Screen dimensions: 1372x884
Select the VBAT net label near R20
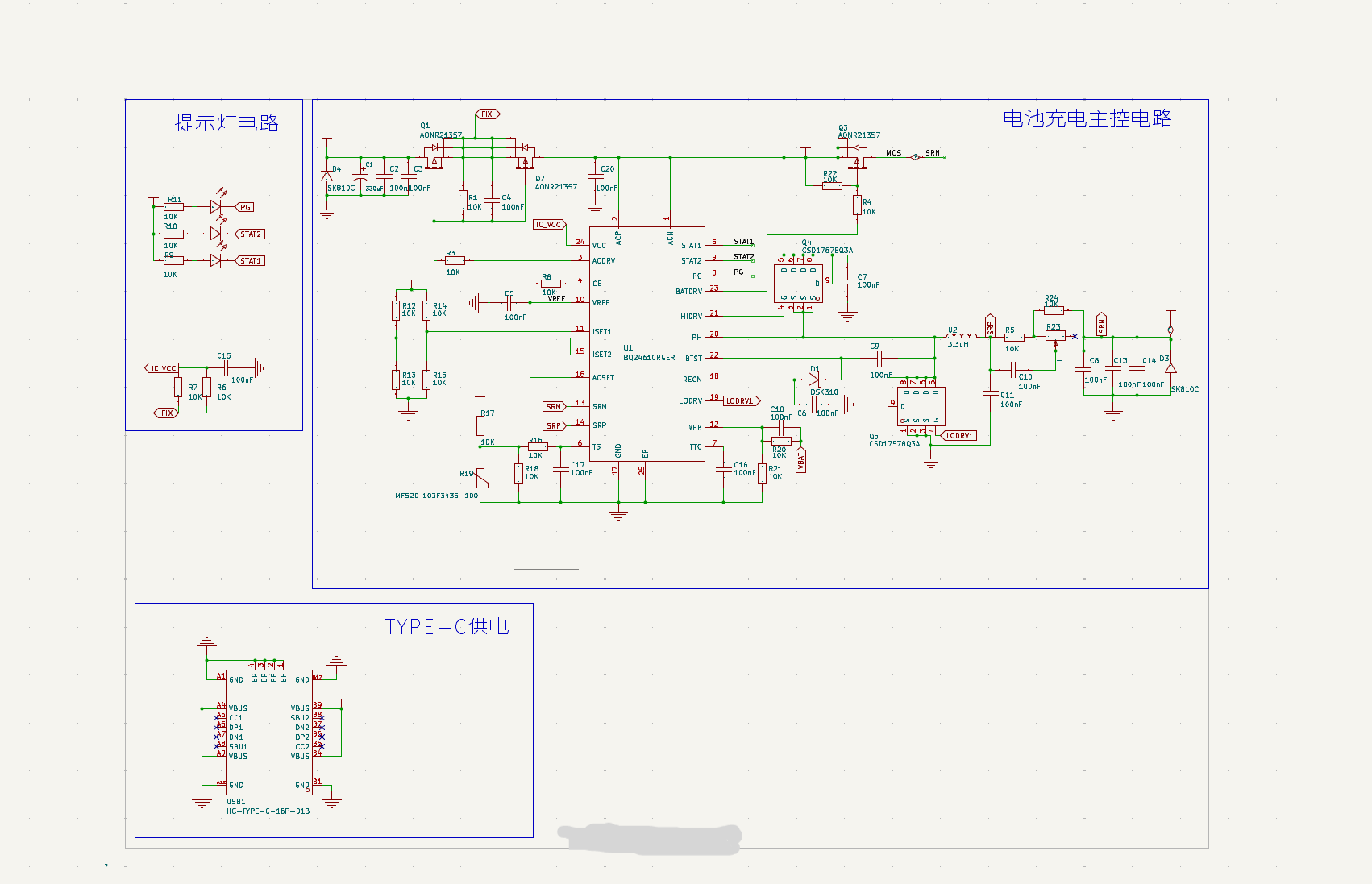tap(800, 460)
